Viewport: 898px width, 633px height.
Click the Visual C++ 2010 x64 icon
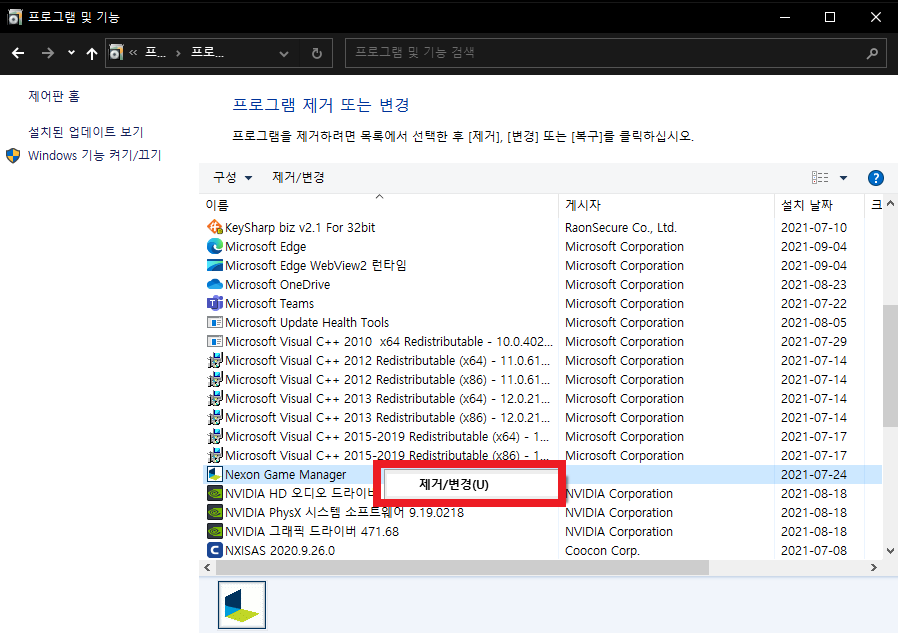pyautogui.click(x=215, y=341)
